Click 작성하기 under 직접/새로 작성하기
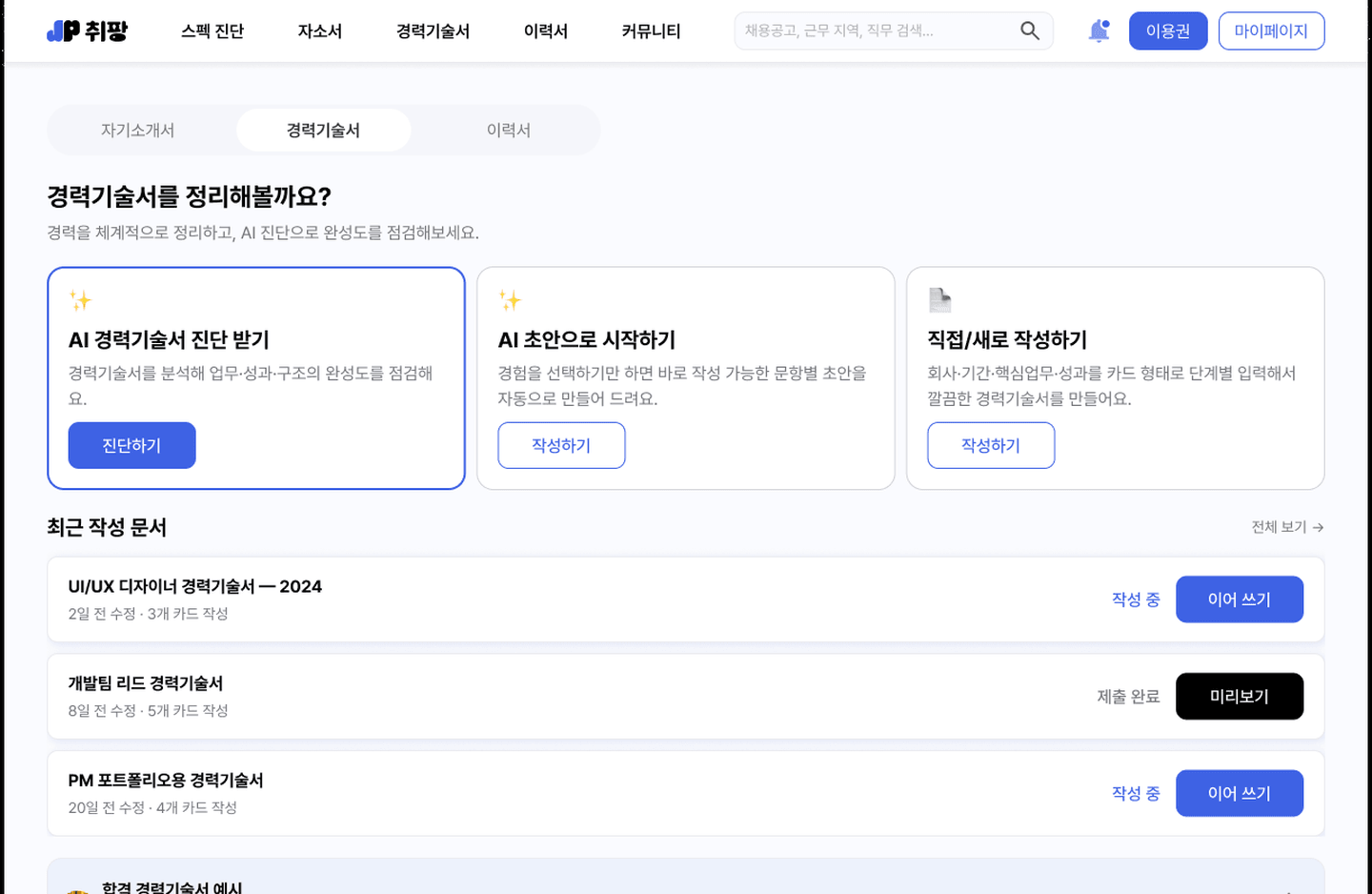This screenshot has width=1372, height=894. coord(991,445)
